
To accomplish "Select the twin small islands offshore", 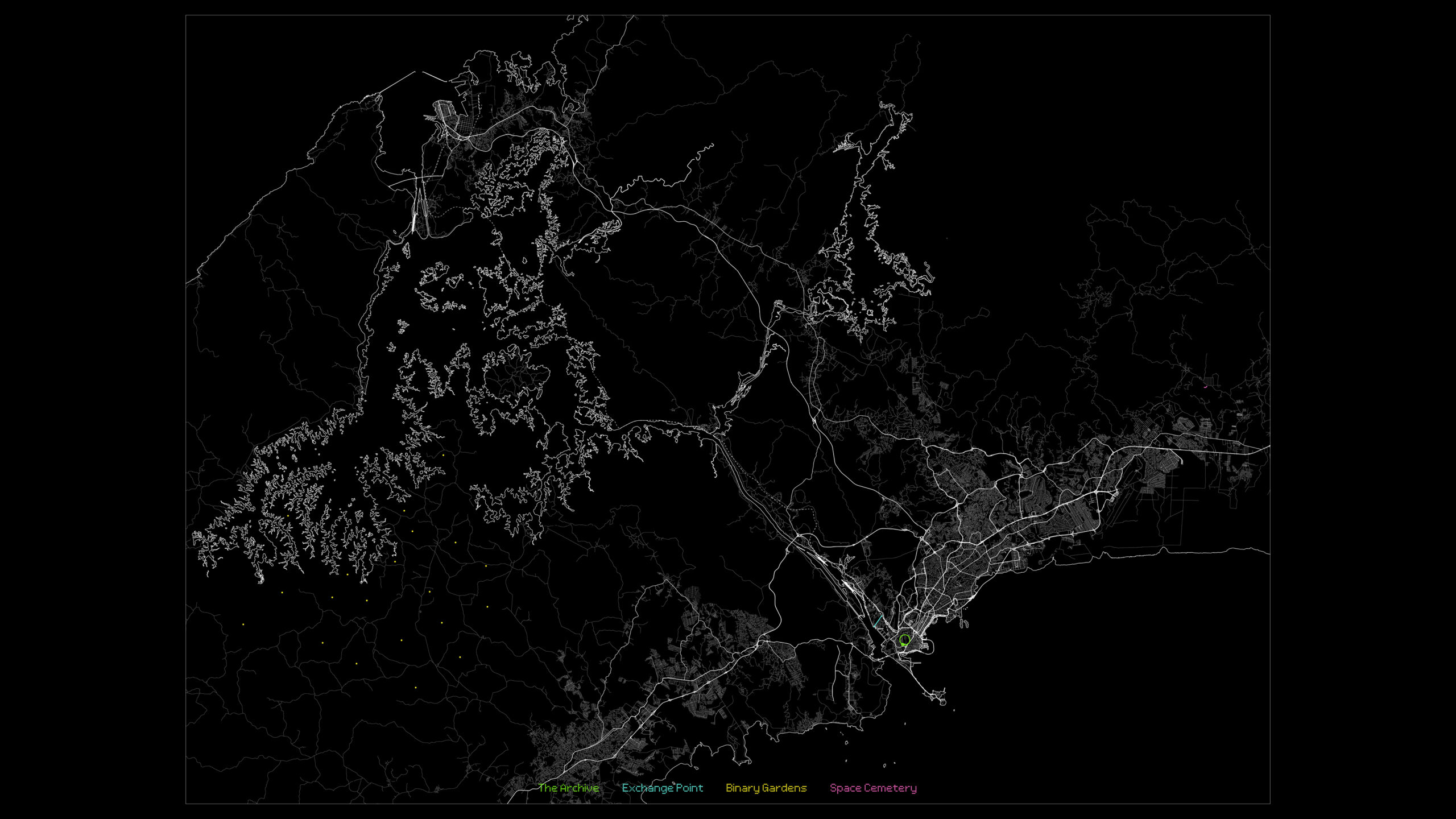I will pyautogui.click(x=963, y=623).
